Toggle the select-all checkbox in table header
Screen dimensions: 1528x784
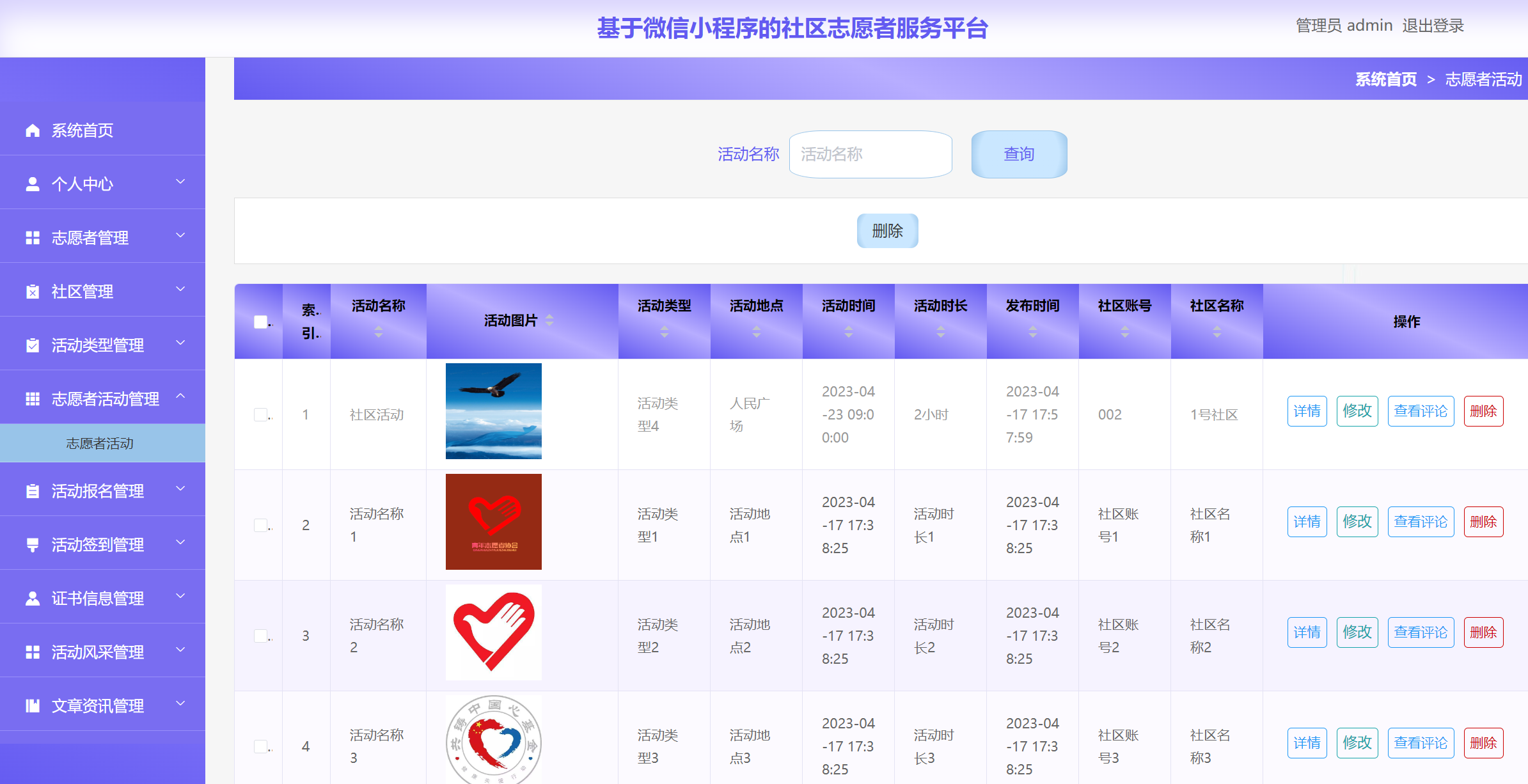[x=260, y=322]
